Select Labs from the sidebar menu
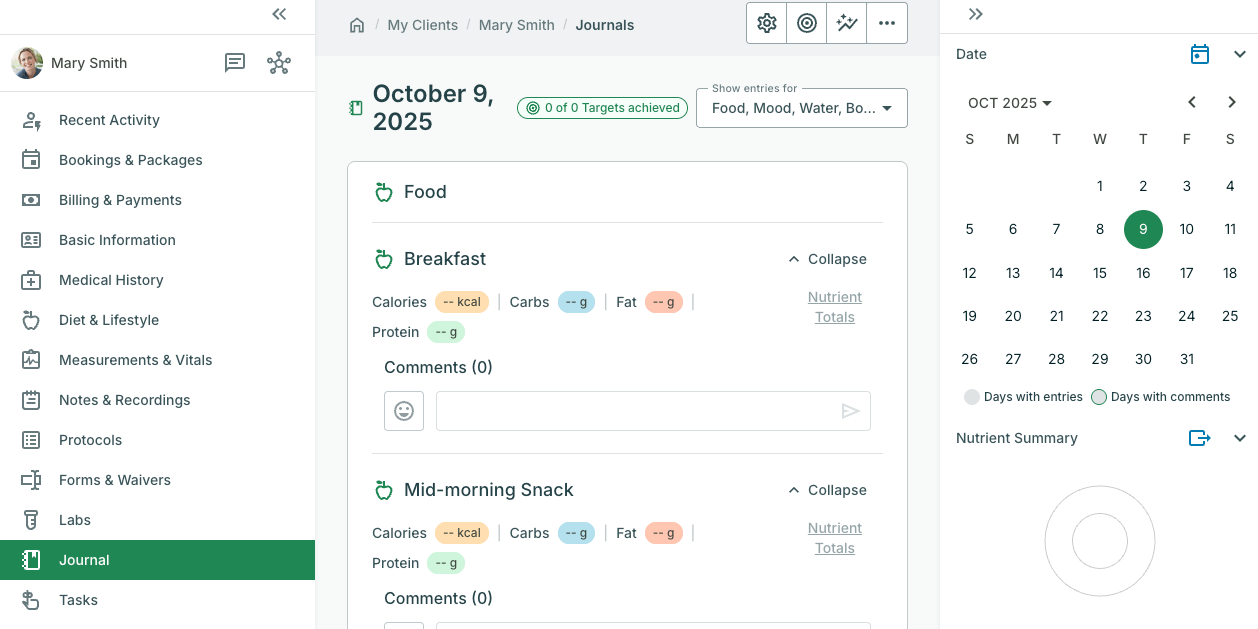The width and height of the screenshot is (1258, 629). 75,520
